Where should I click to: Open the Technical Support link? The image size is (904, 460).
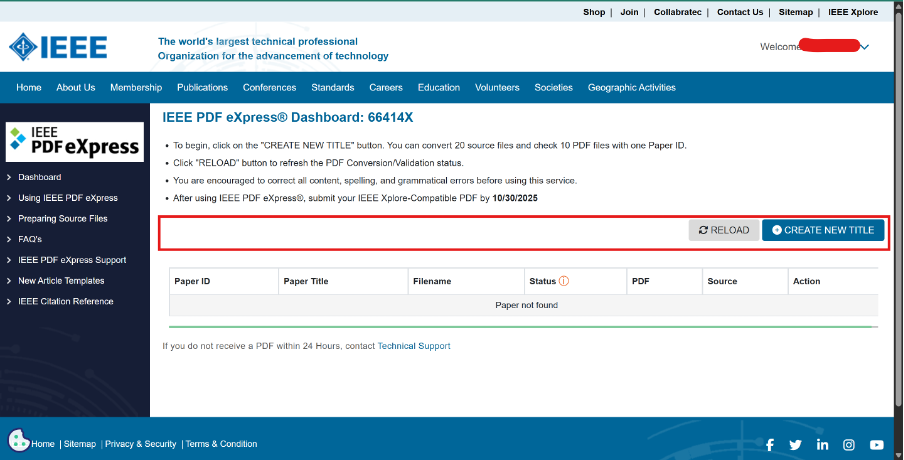click(x=414, y=346)
